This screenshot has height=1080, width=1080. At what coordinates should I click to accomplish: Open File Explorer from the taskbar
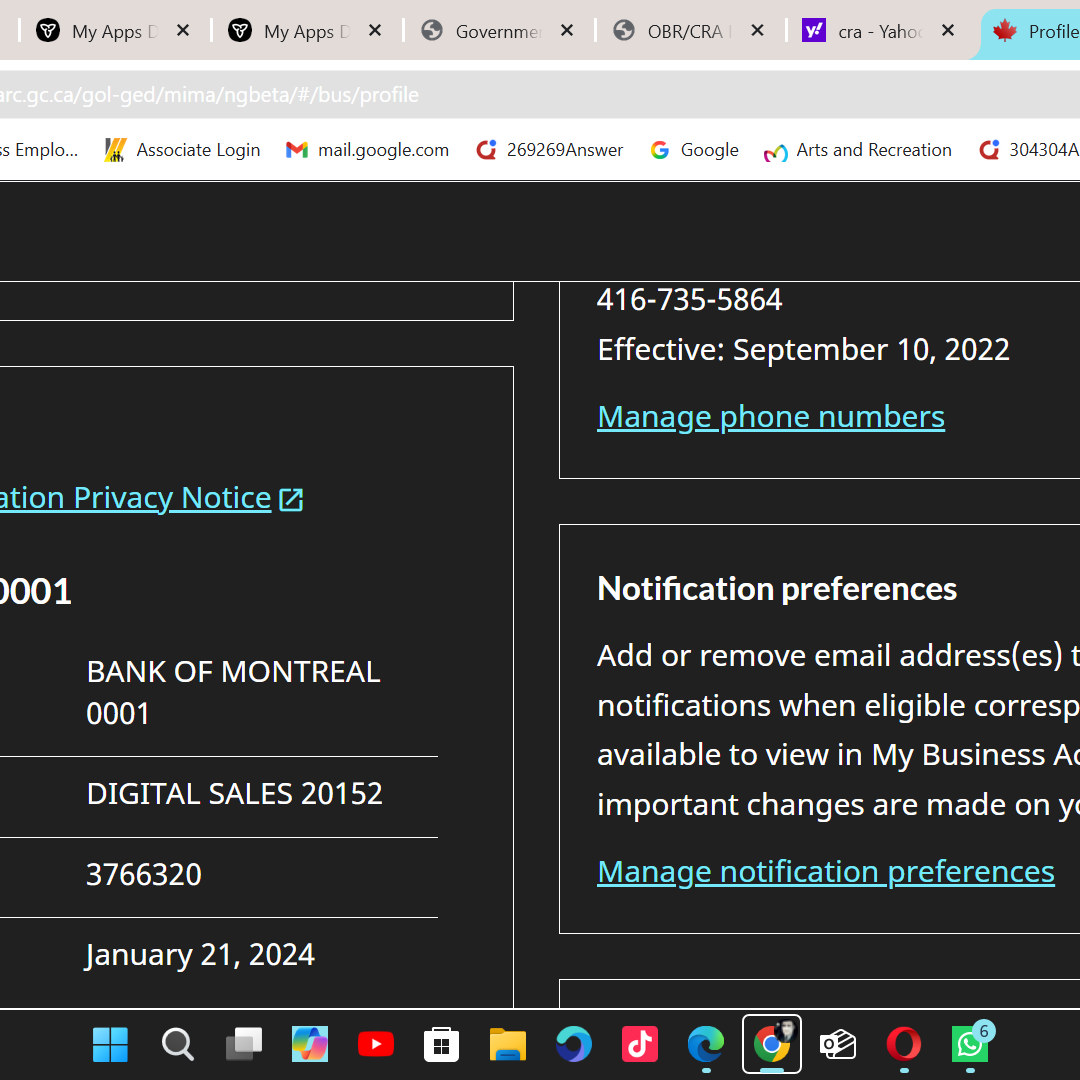507,1045
